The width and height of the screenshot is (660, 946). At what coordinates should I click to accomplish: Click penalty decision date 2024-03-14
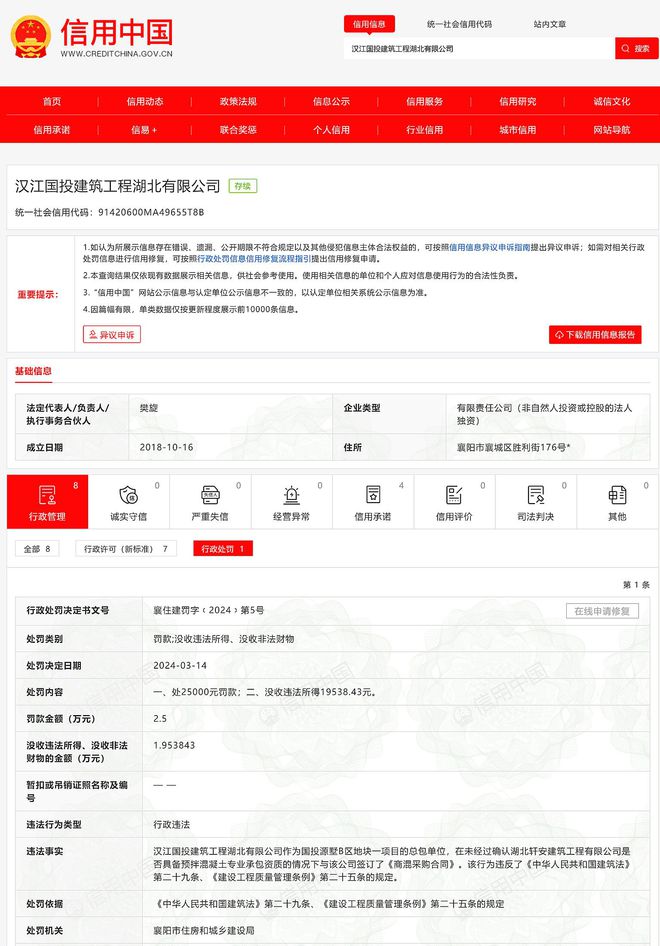click(x=180, y=665)
